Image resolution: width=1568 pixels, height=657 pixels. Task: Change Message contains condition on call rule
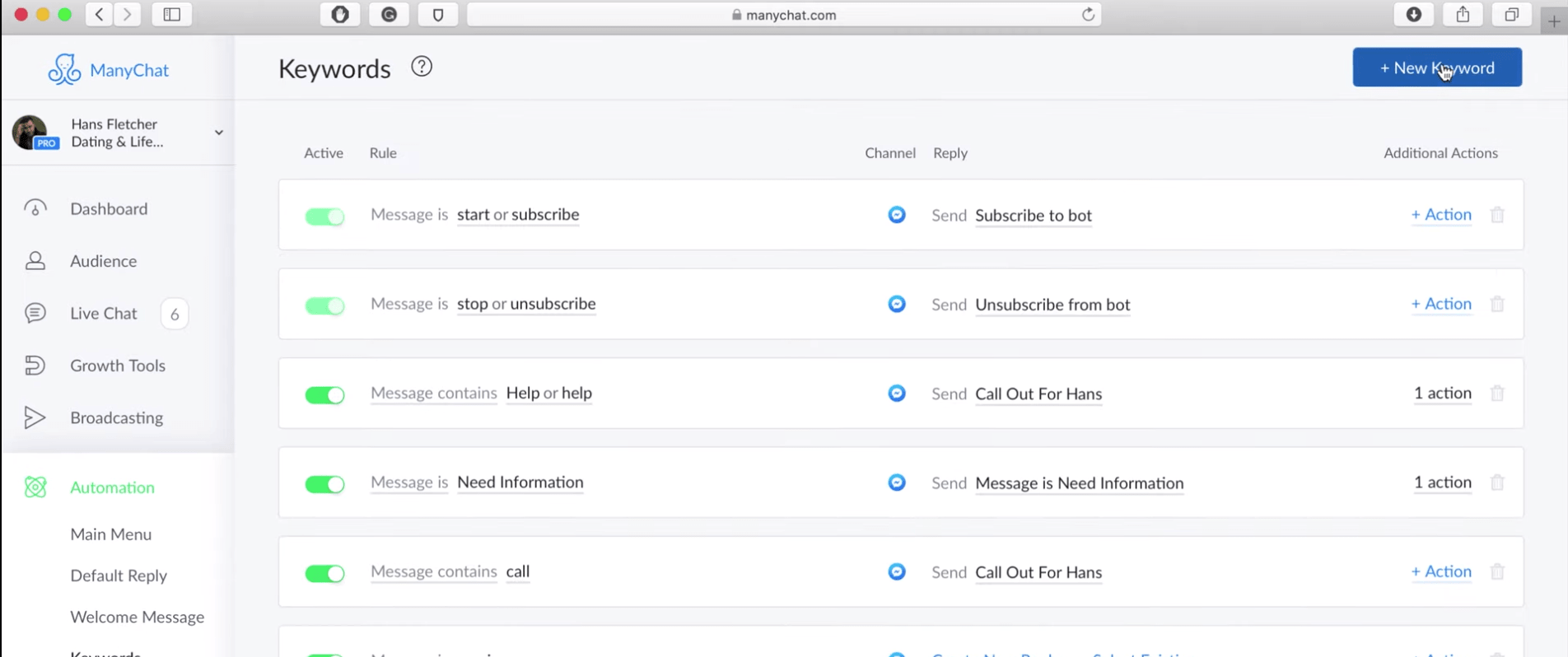coord(434,571)
